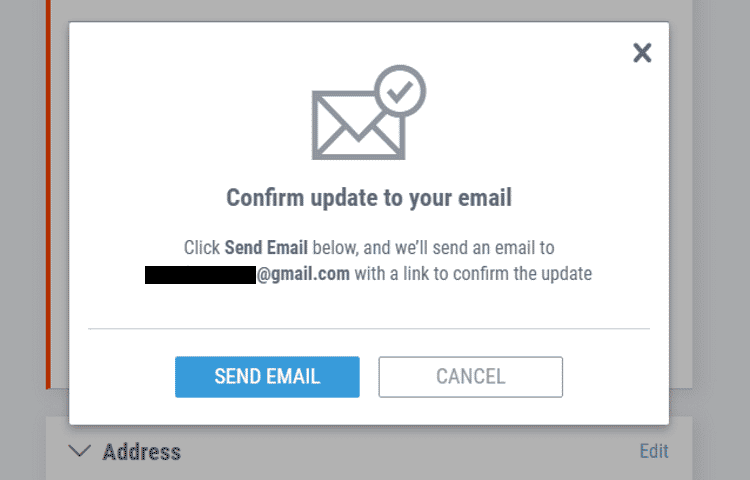The height and width of the screenshot is (480, 750).
Task: Click the horizontal divider above the buttons
Action: [x=368, y=328]
